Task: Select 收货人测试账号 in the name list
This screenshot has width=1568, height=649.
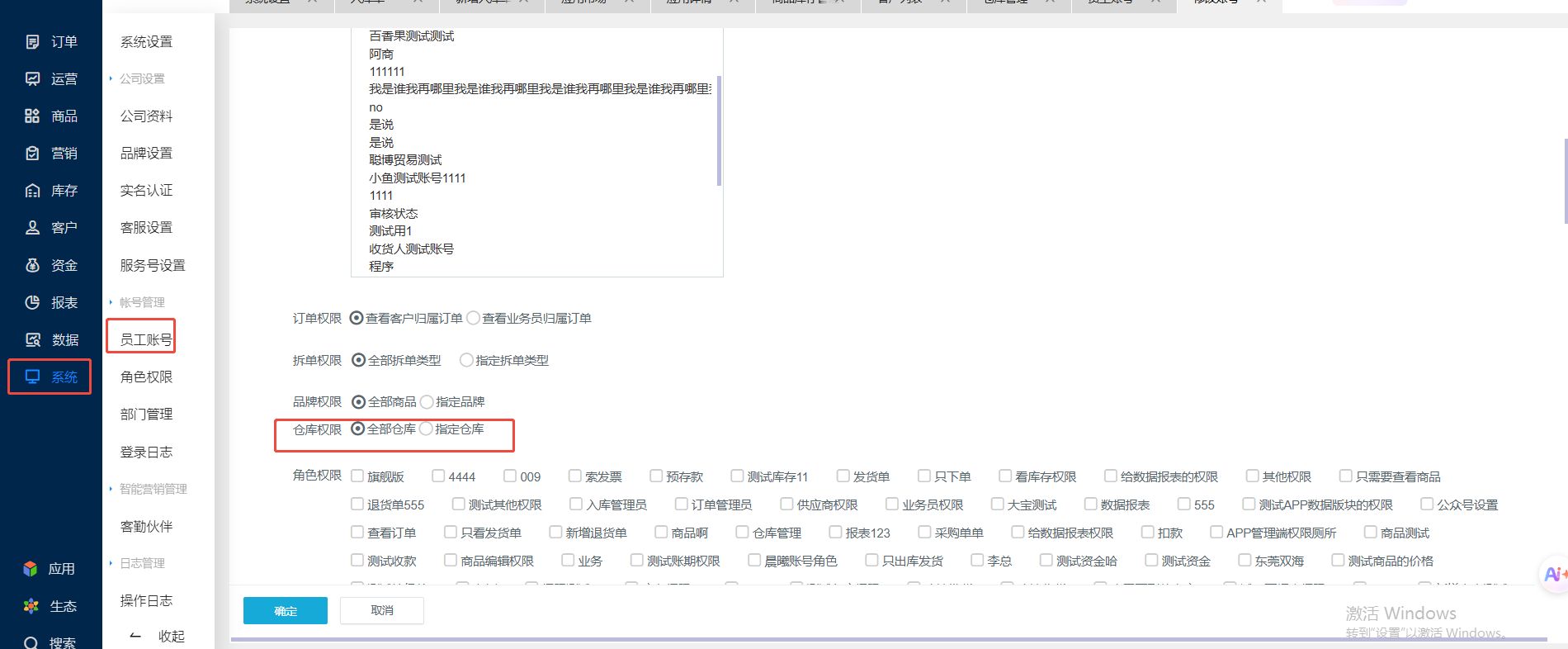Action: click(x=411, y=249)
